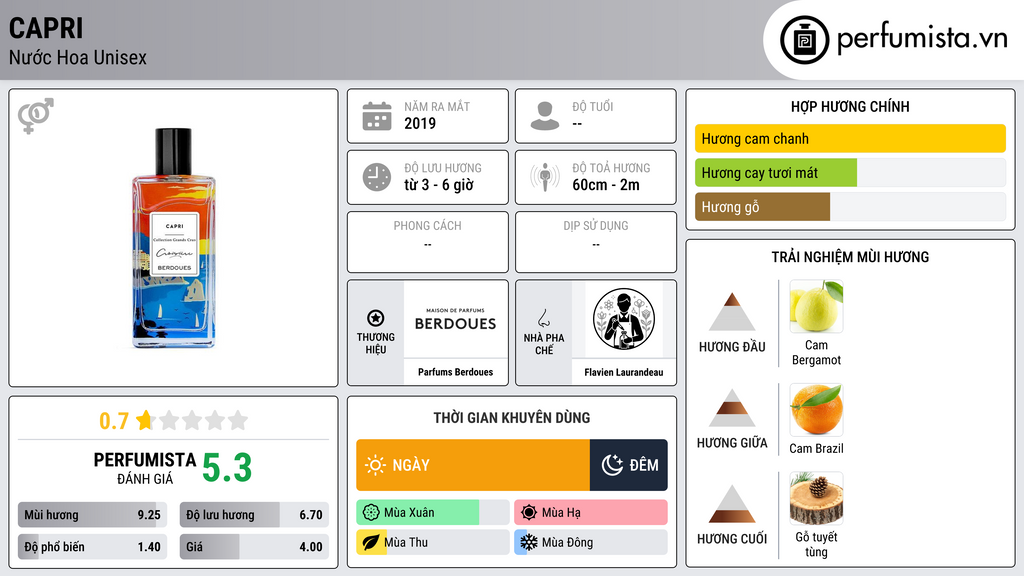Click the Hương cuối pyramid icon
1024x576 pixels.
coord(732,504)
